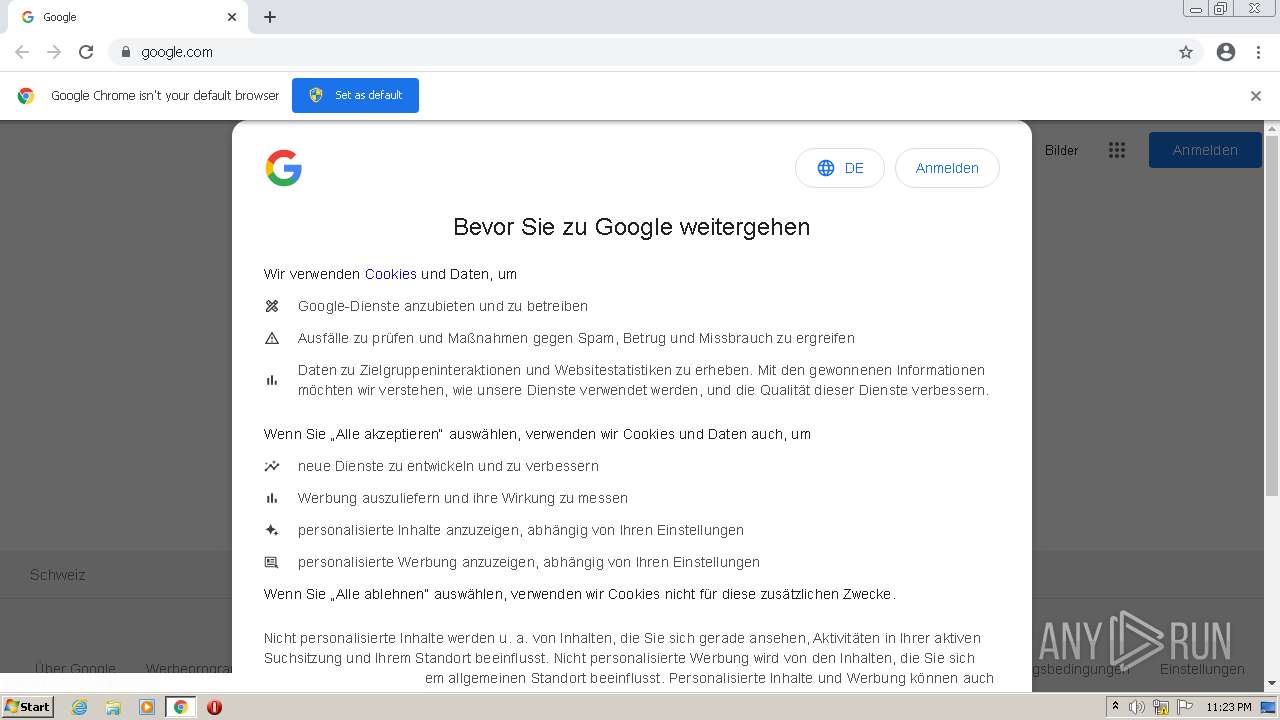Close the Google tab
Viewport: 1280px width, 720px height.
[x=232, y=17]
